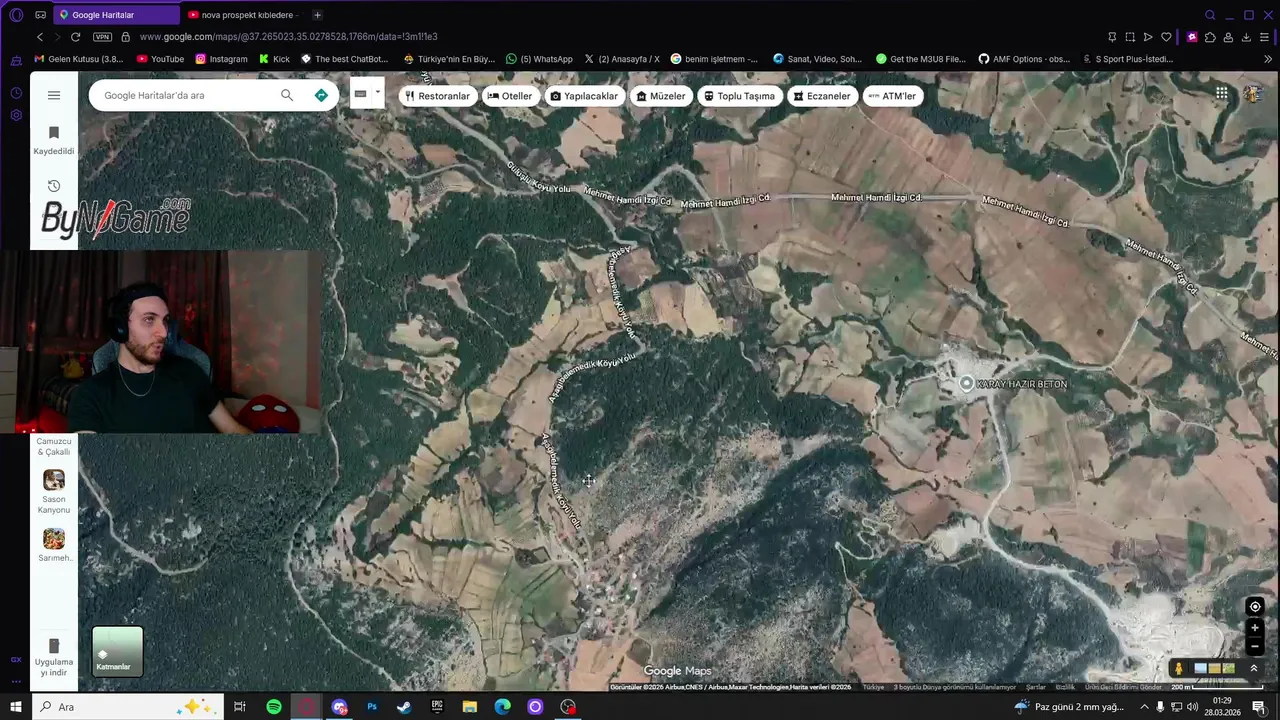The width and height of the screenshot is (1280, 720).
Task: Open browser extensions cube icon
Action: pyautogui.click(x=1210, y=37)
